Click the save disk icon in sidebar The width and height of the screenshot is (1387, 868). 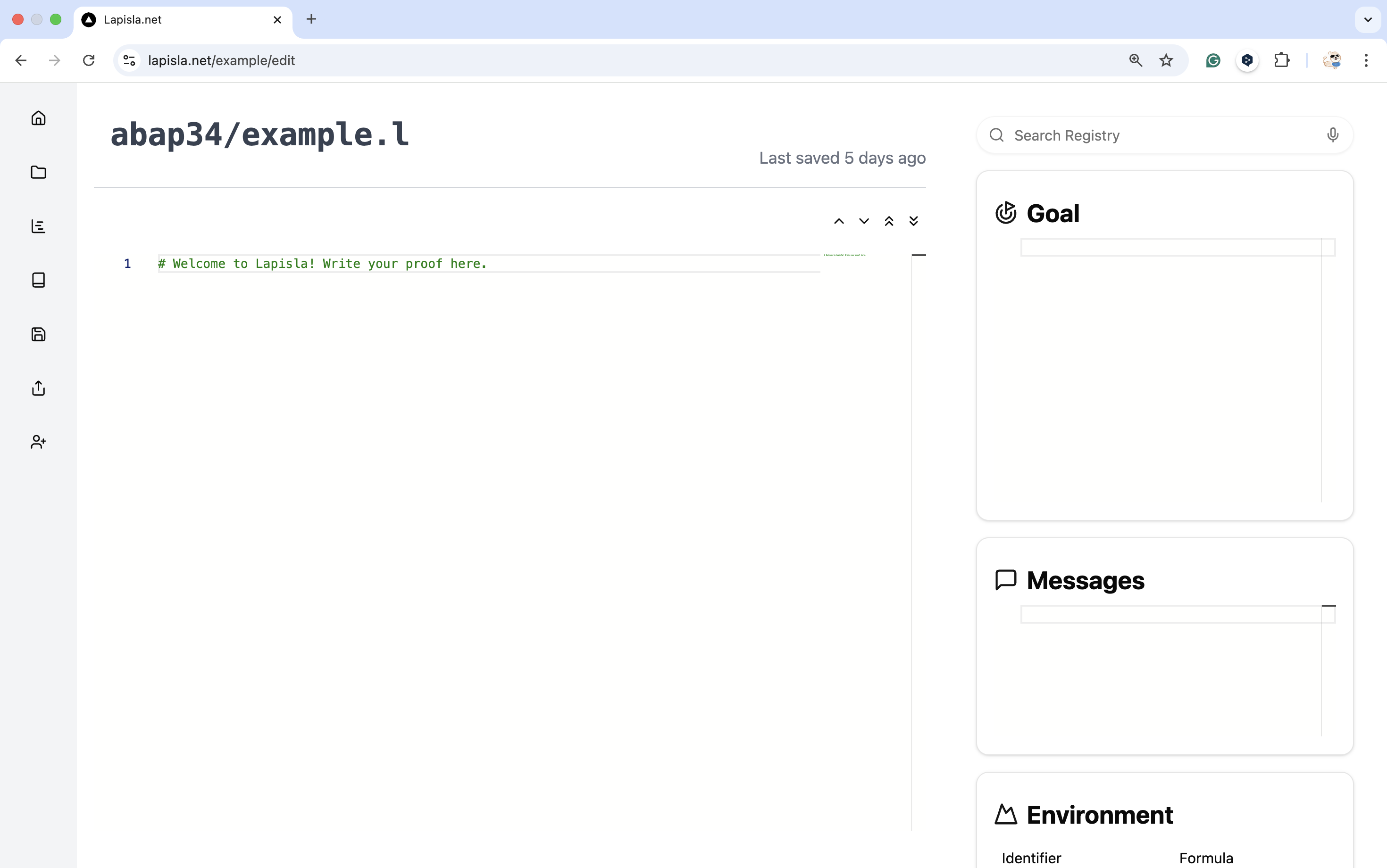click(x=39, y=334)
